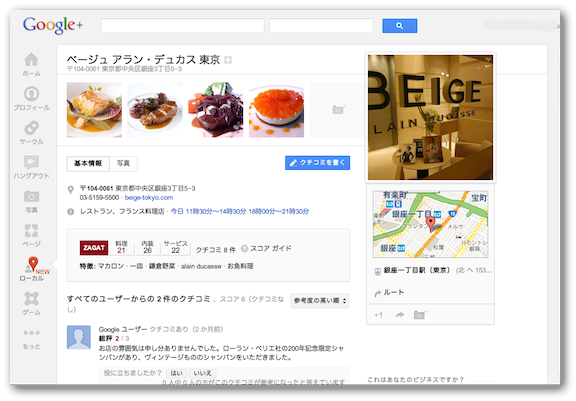Click the いいえ not-helpful button

point(203,373)
